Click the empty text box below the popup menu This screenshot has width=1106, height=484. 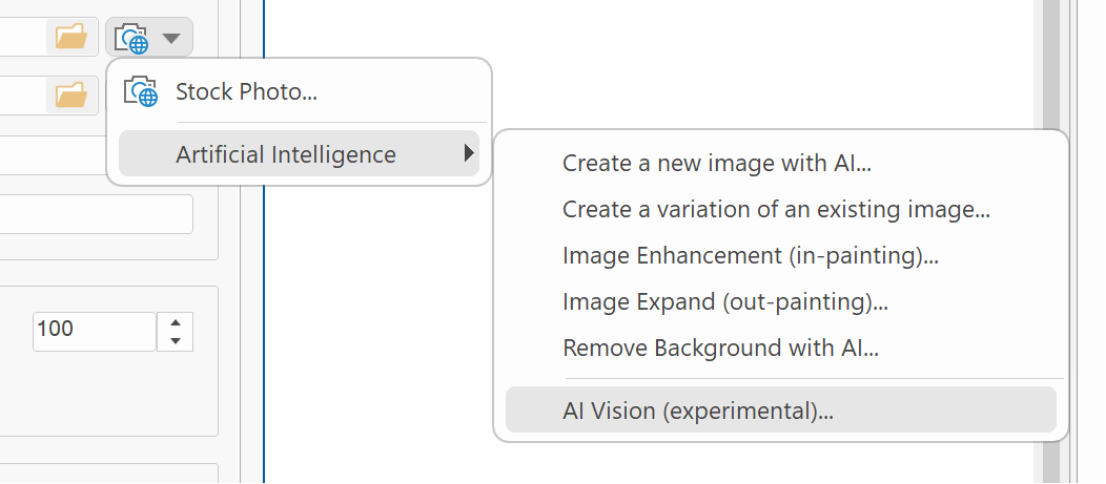(x=96, y=214)
